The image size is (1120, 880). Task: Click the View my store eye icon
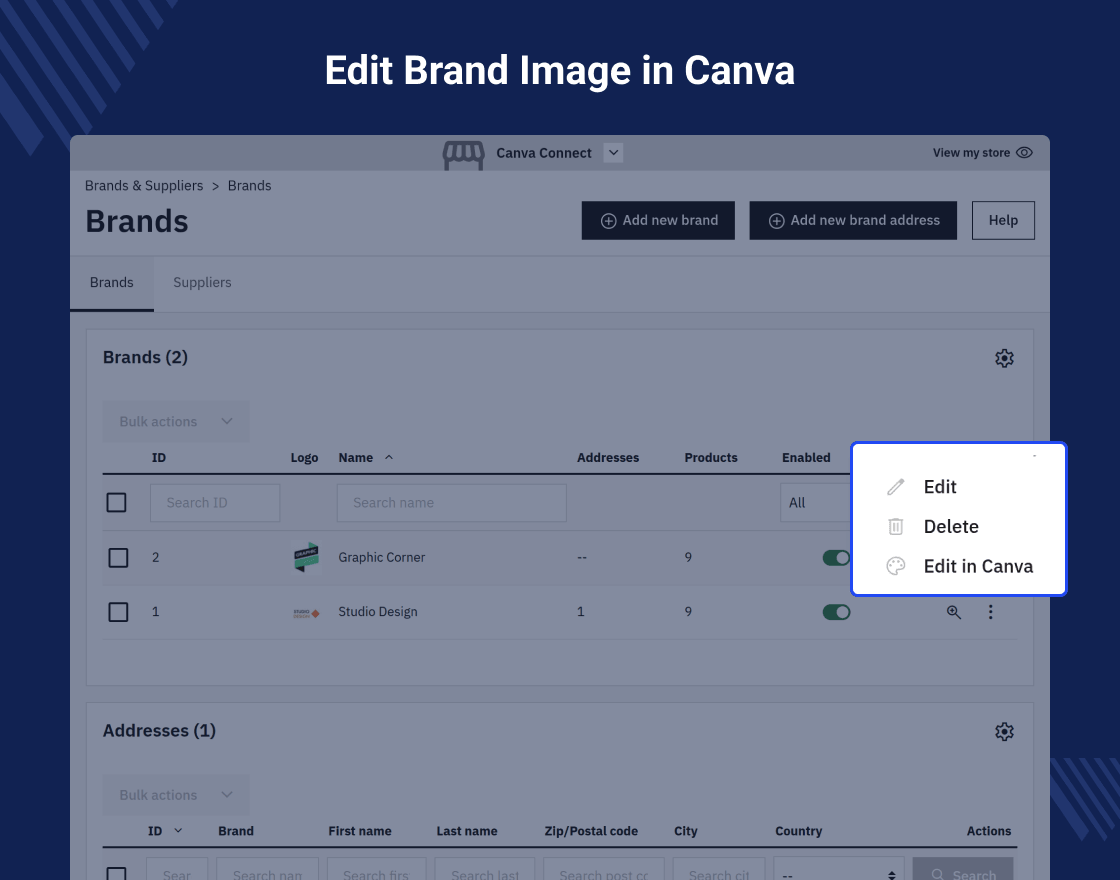tap(1024, 153)
